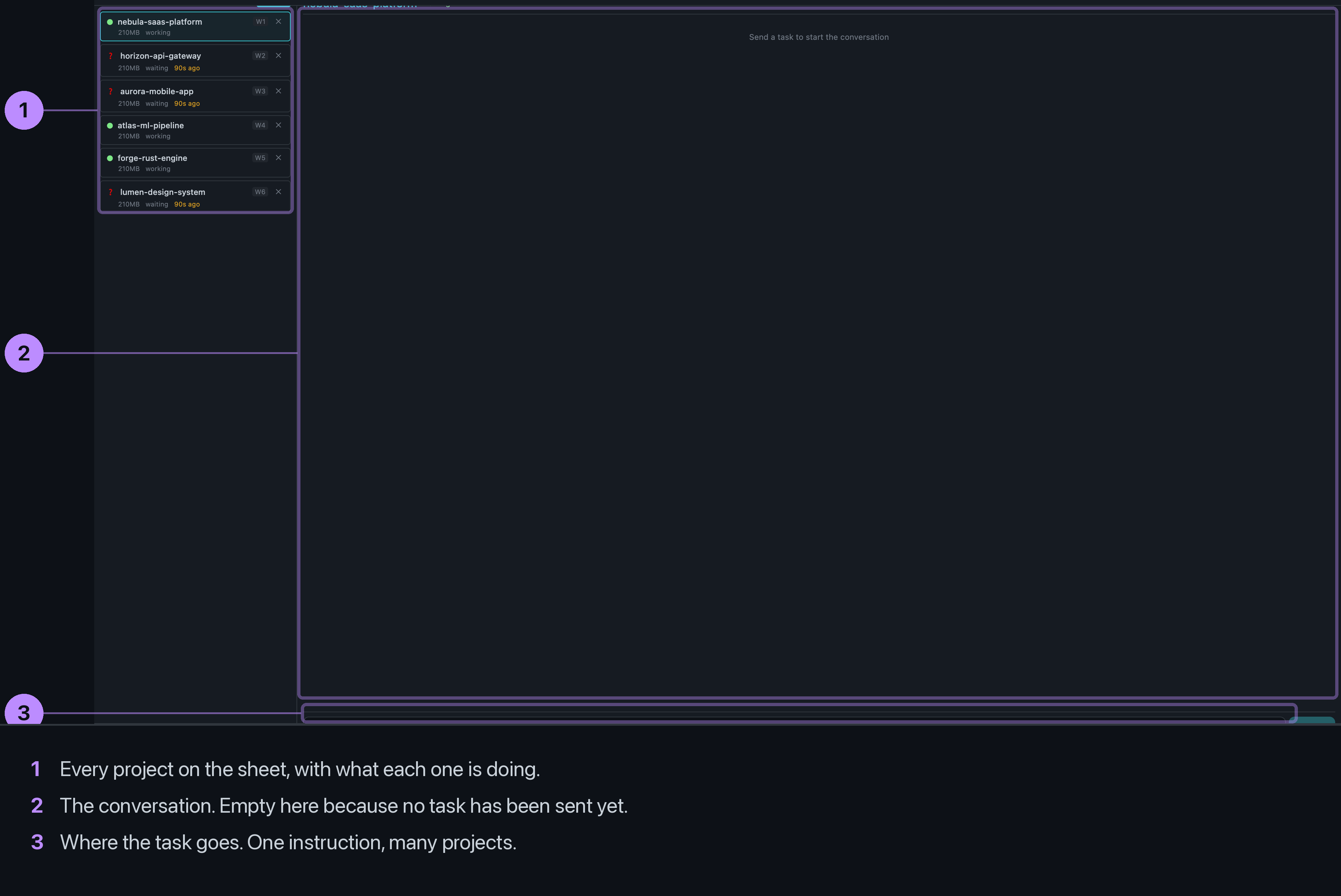Image resolution: width=1341 pixels, height=896 pixels.
Task: Close the lumen-design-system worker
Action: (278, 192)
